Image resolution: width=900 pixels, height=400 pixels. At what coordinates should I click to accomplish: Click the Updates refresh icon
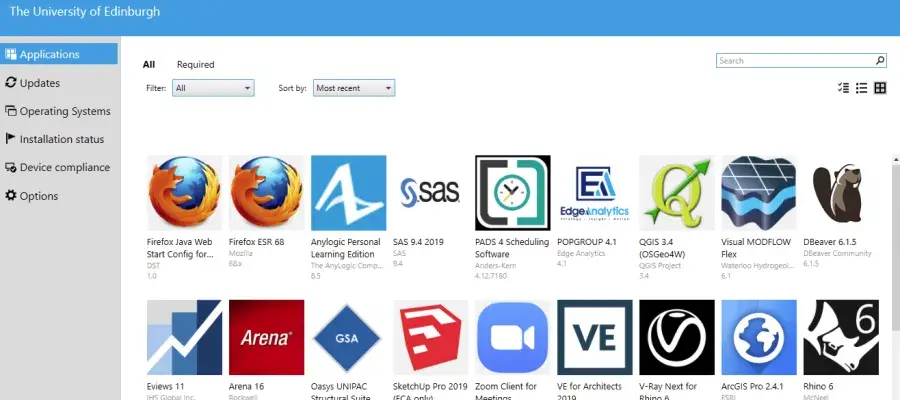tap(10, 83)
